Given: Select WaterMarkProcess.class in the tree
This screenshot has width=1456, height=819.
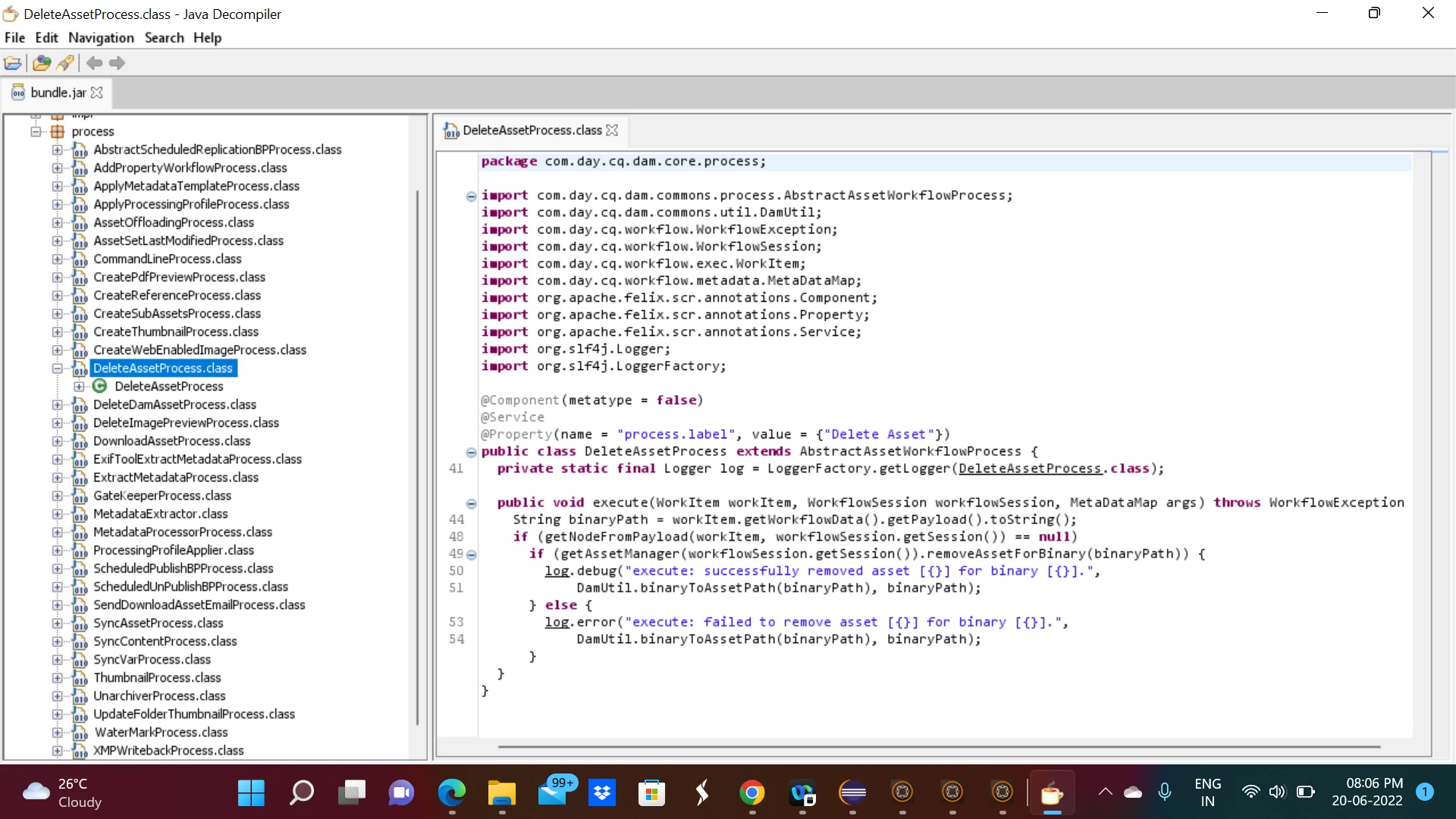Looking at the screenshot, I should (160, 733).
